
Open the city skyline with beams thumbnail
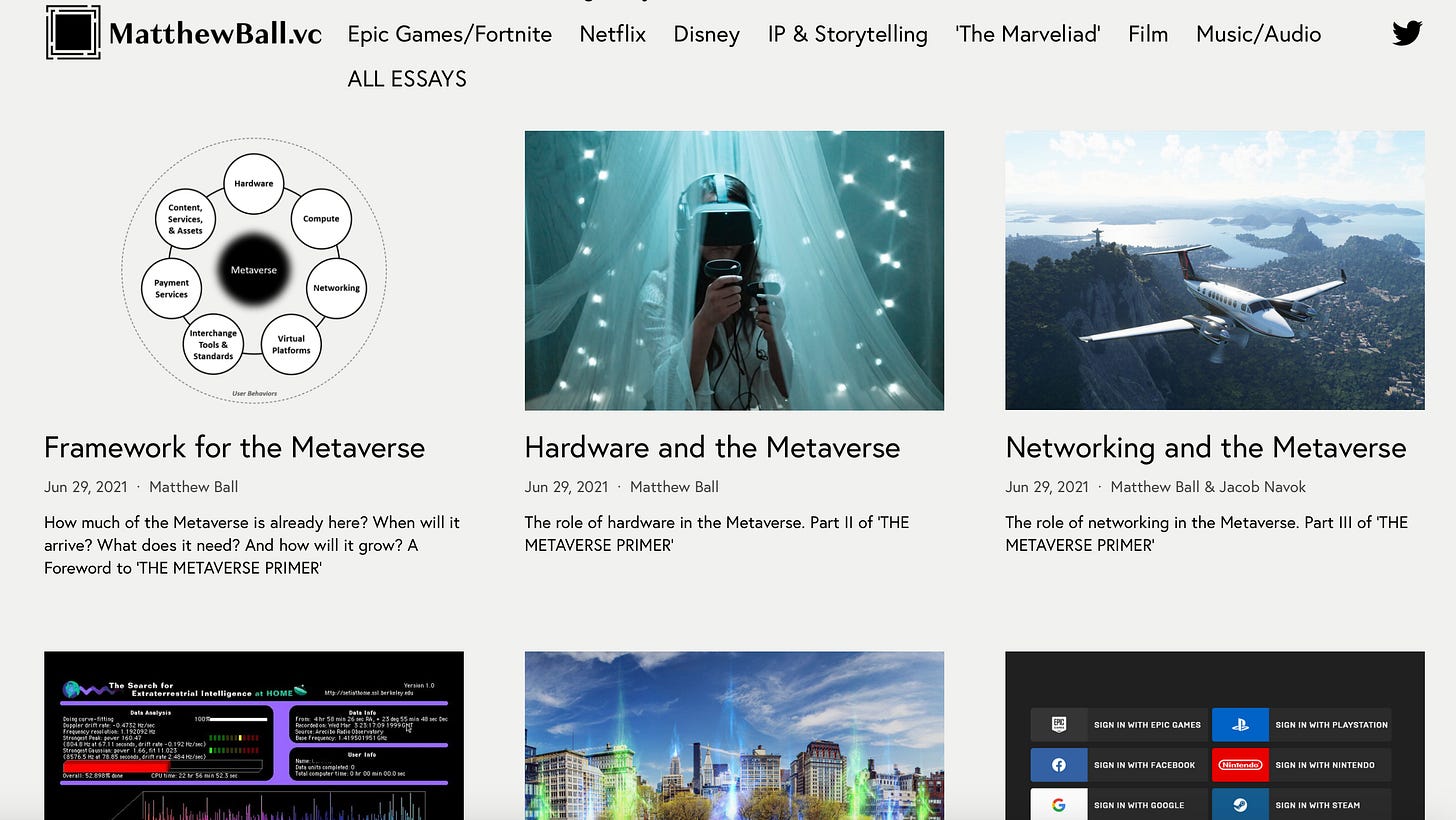pos(734,736)
